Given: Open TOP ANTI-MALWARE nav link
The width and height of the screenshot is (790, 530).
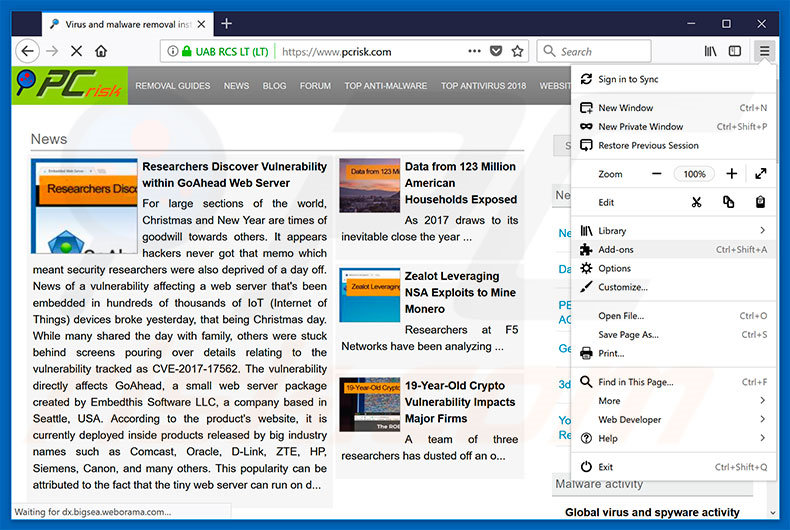Looking at the screenshot, I should 385,86.
